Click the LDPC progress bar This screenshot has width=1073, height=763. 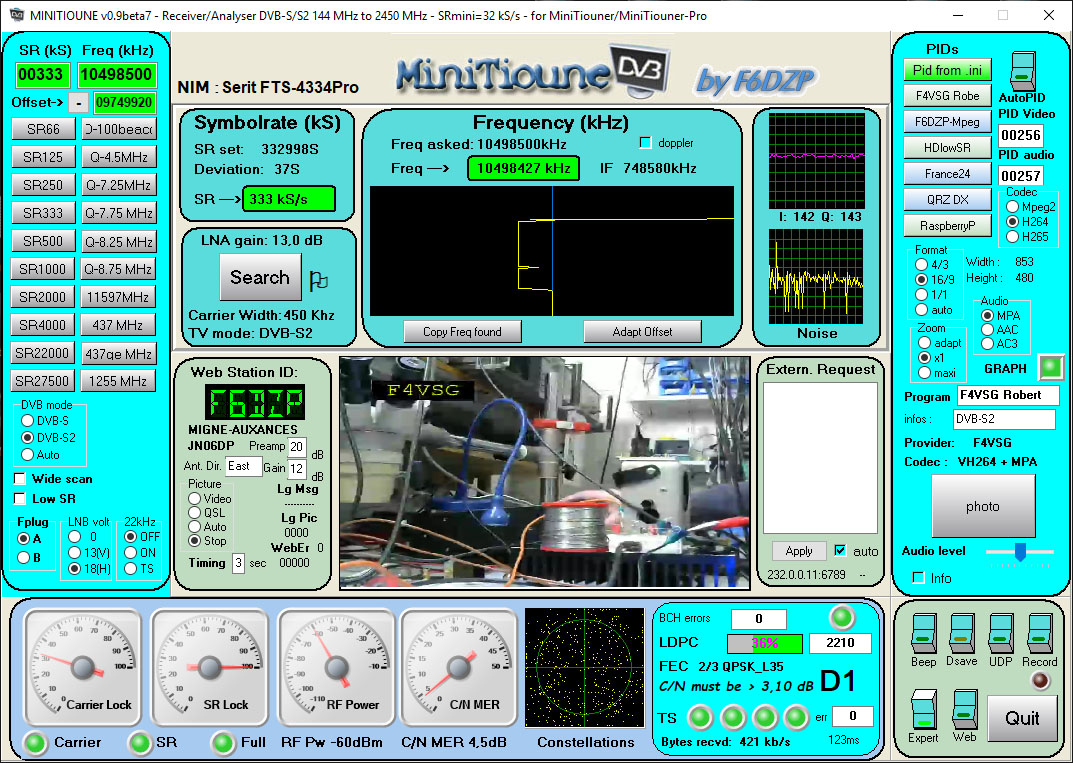(x=764, y=643)
